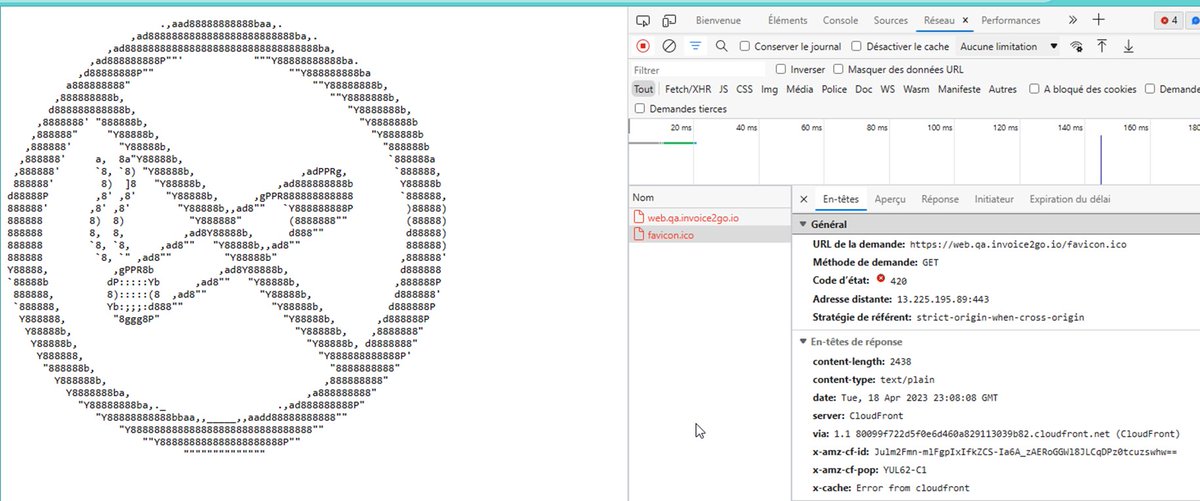This screenshot has height=501, width=1200.
Task: Switch to the Bienvenue tab
Action: tap(718, 20)
